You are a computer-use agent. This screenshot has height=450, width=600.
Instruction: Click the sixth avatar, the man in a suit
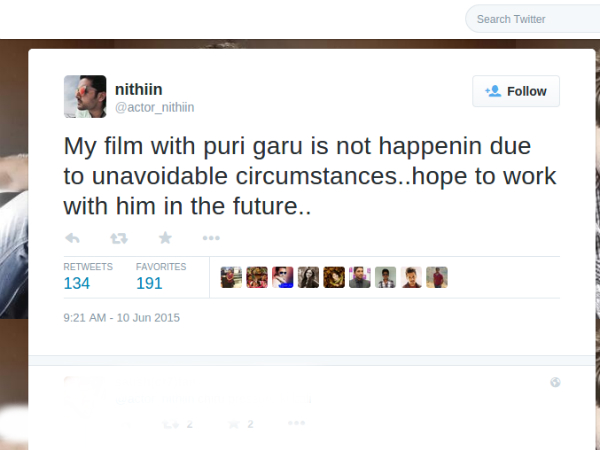pos(360,277)
